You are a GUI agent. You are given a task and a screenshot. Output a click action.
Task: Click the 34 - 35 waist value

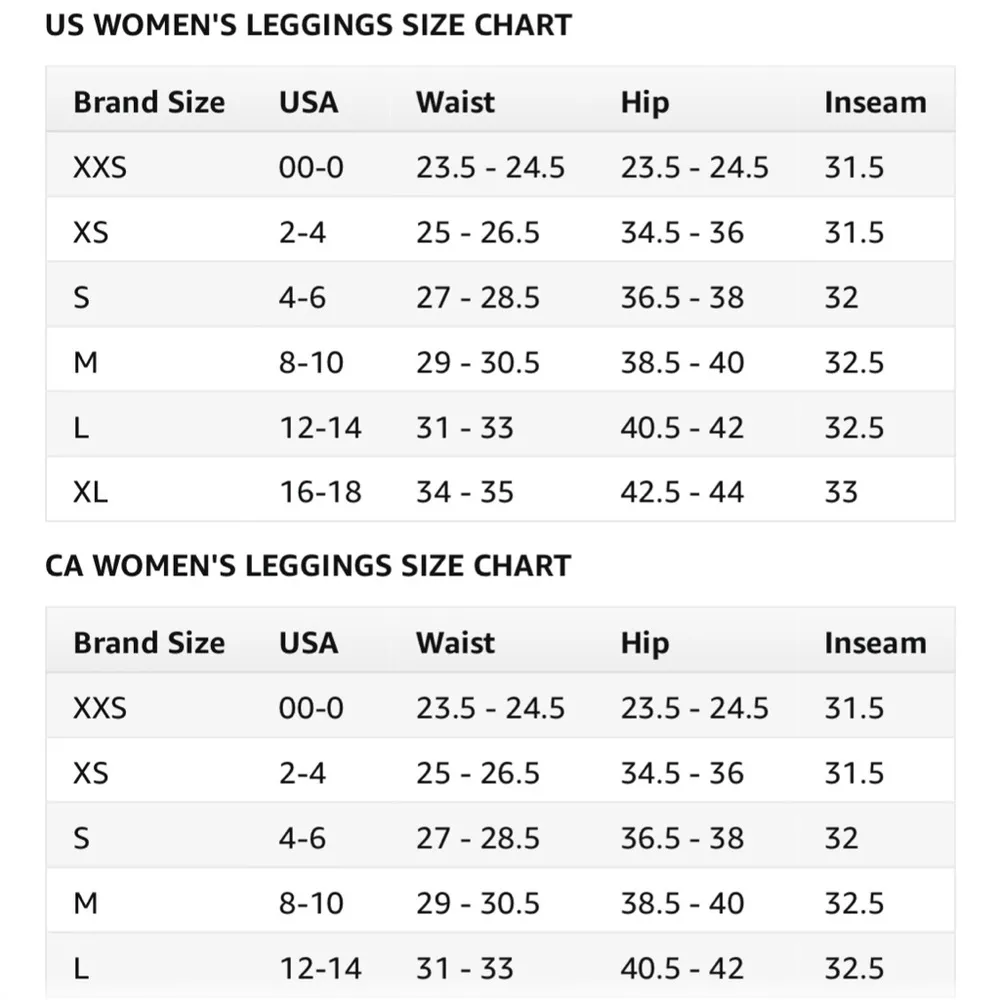(464, 492)
